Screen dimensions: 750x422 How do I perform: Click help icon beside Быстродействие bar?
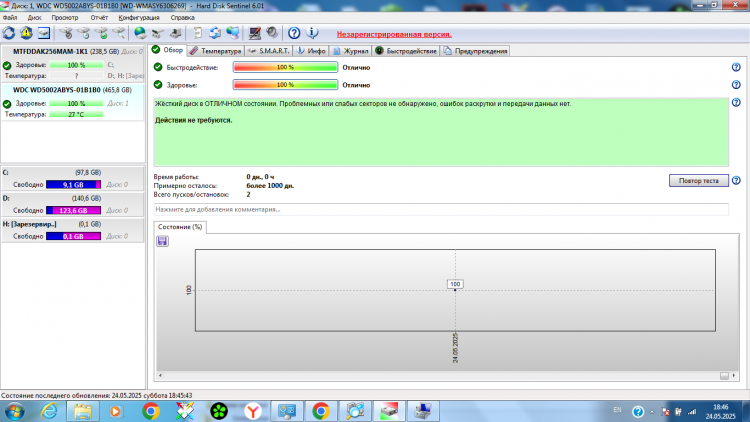click(736, 67)
